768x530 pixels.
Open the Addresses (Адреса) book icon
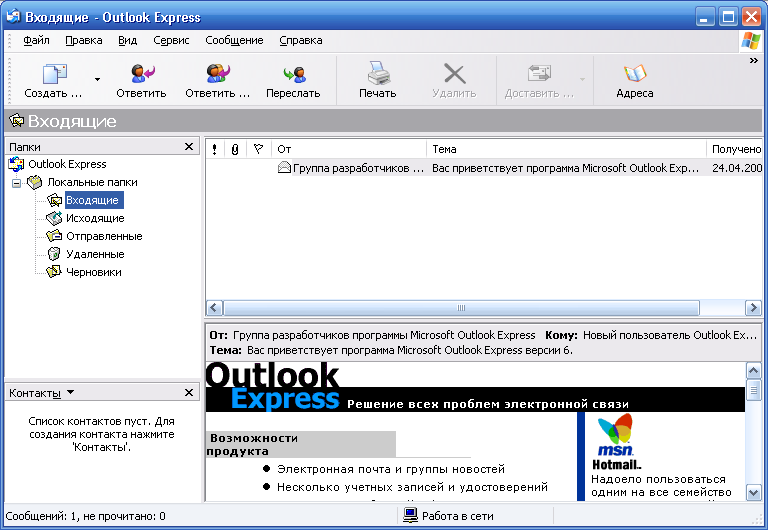pyautogui.click(x=635, y=73)
